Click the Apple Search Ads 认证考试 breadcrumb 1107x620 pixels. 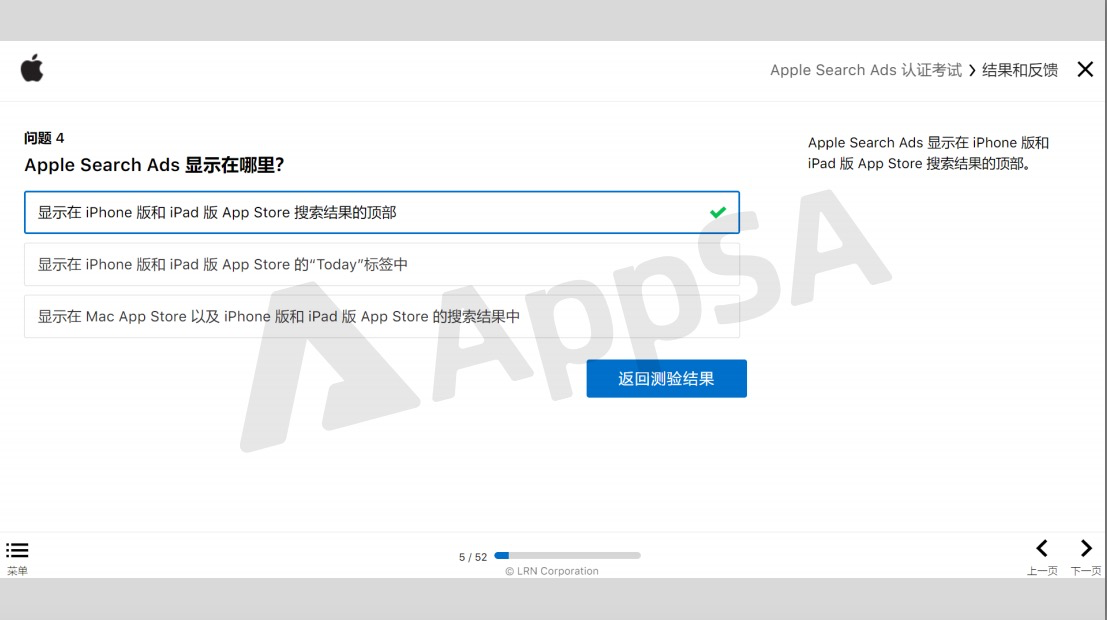point(866,70)
